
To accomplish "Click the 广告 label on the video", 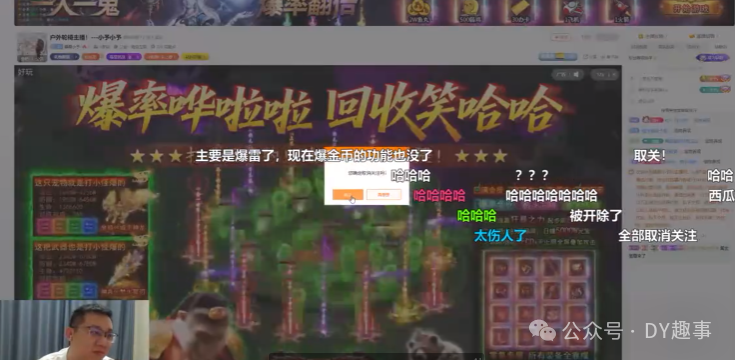I will pos(561,74).
